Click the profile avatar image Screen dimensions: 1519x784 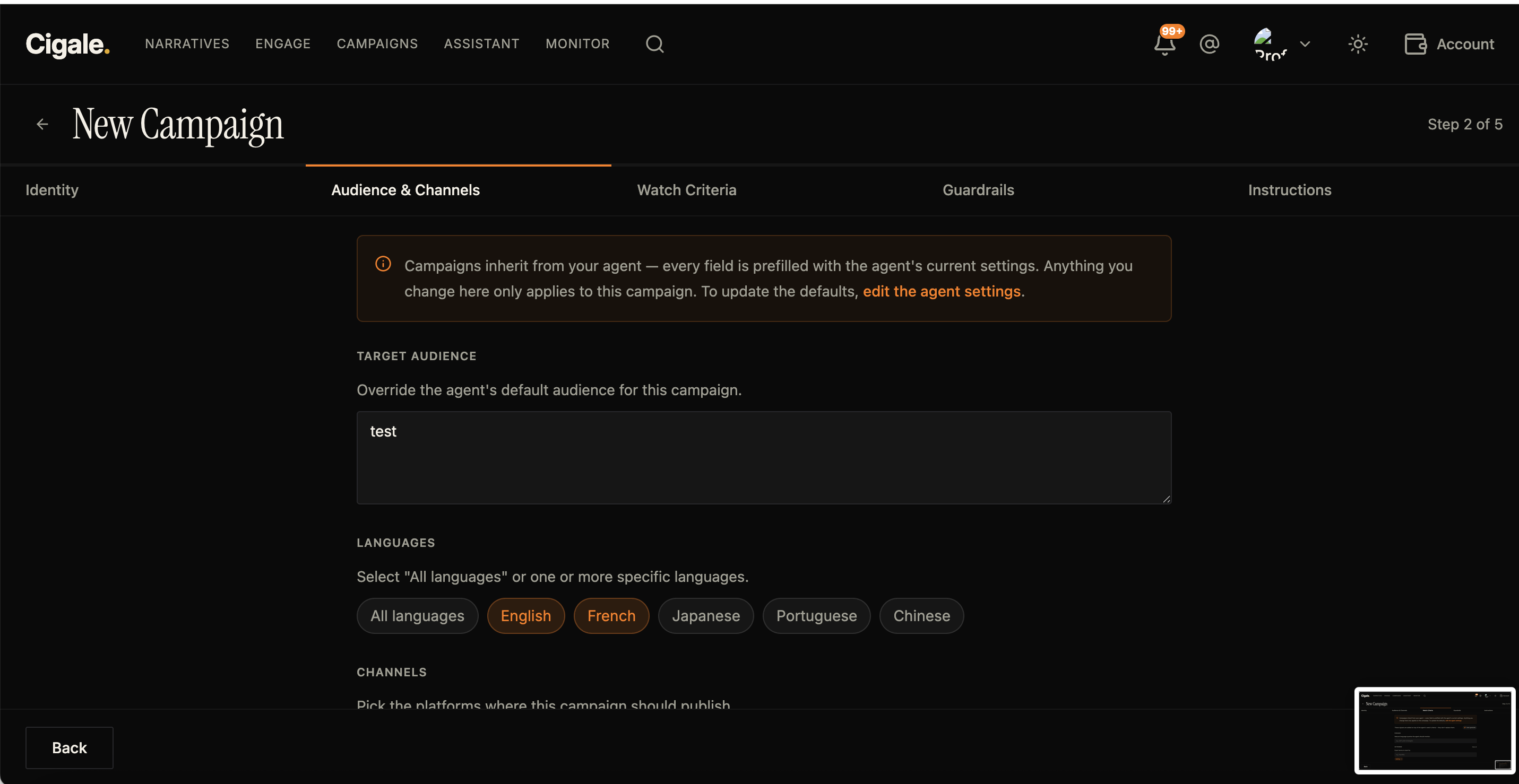click(x=1270, y=43)
